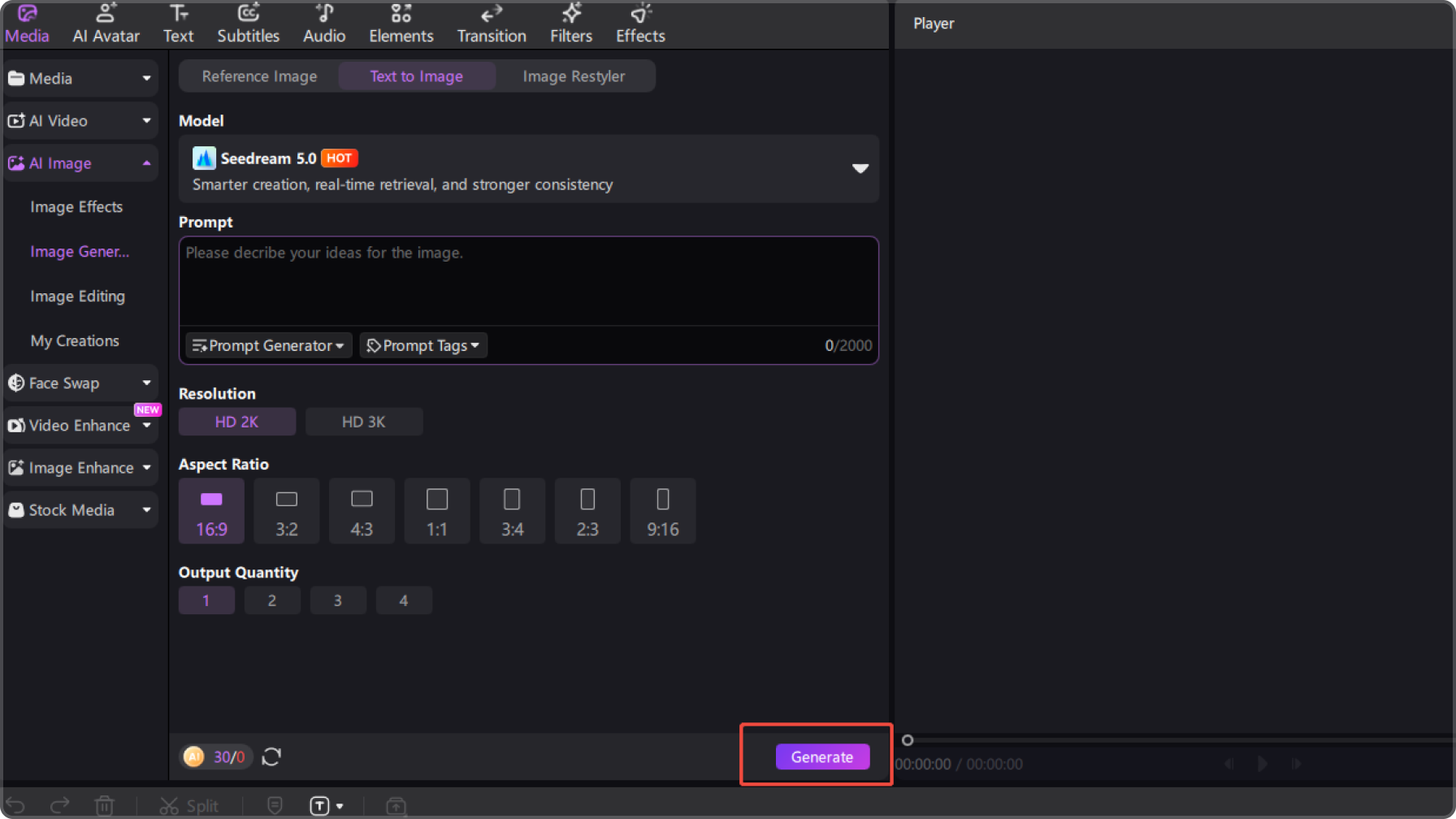The width and height of the screenshot is (1456, 819).
Task: Click the AI credits coin 30/0
Action: (215, 756)
